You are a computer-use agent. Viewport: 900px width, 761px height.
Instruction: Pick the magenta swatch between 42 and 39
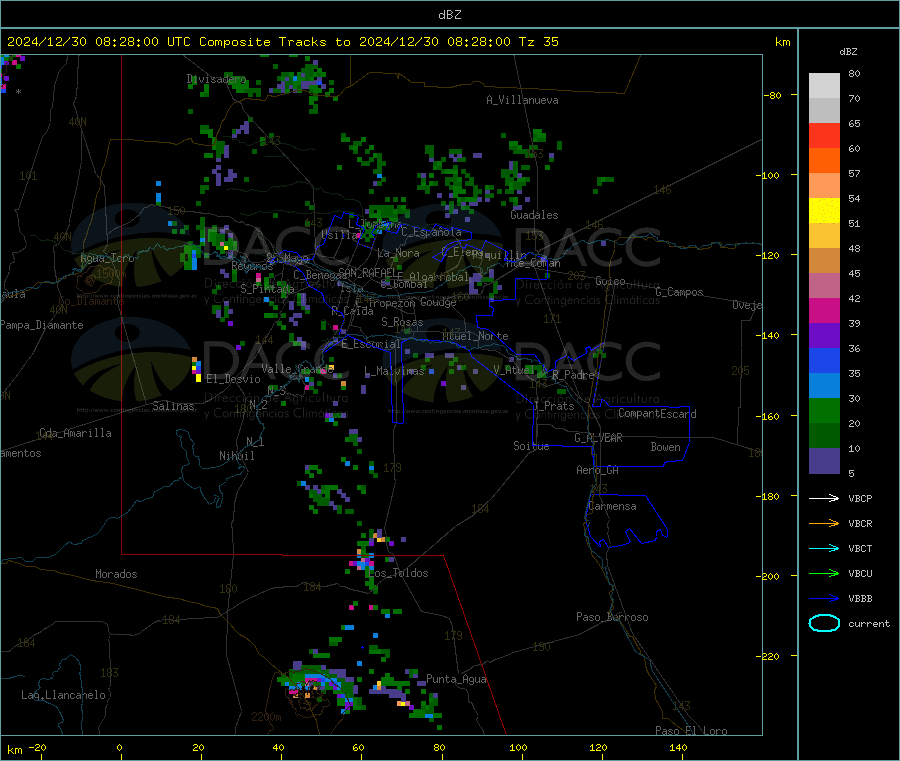coord(824,310)
